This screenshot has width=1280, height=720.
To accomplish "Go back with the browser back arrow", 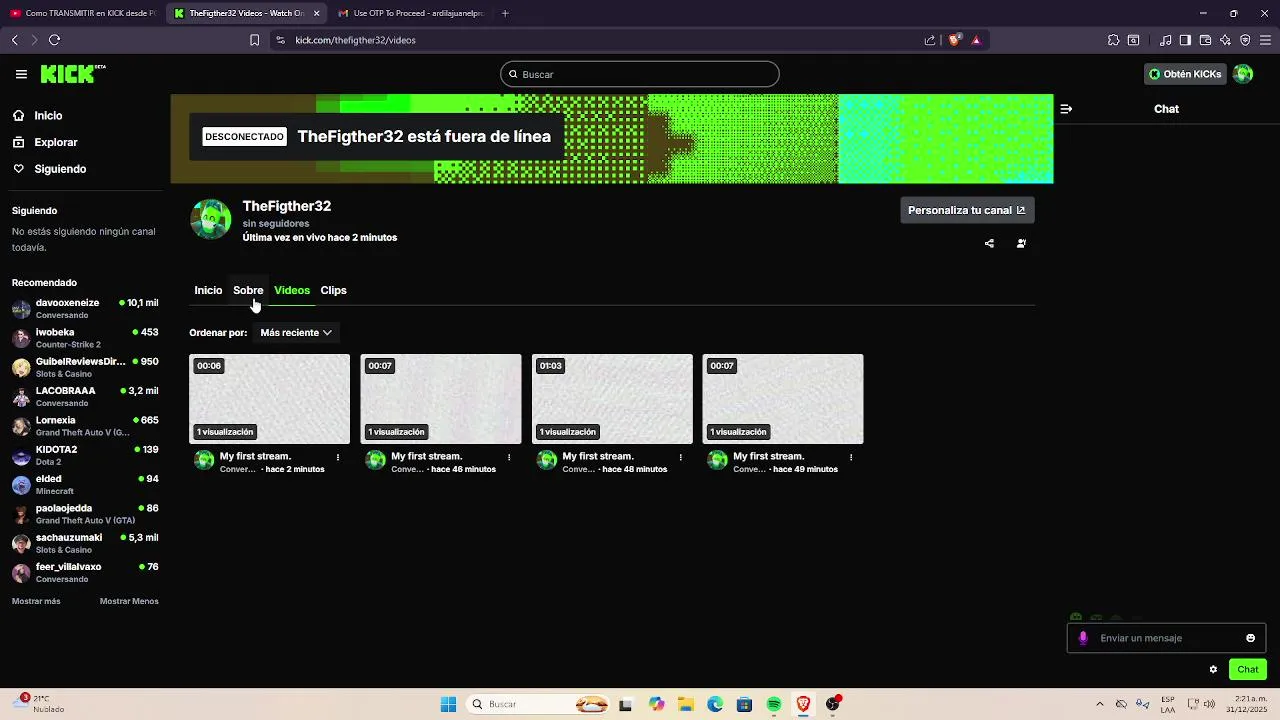I will (x=14, y=40).
